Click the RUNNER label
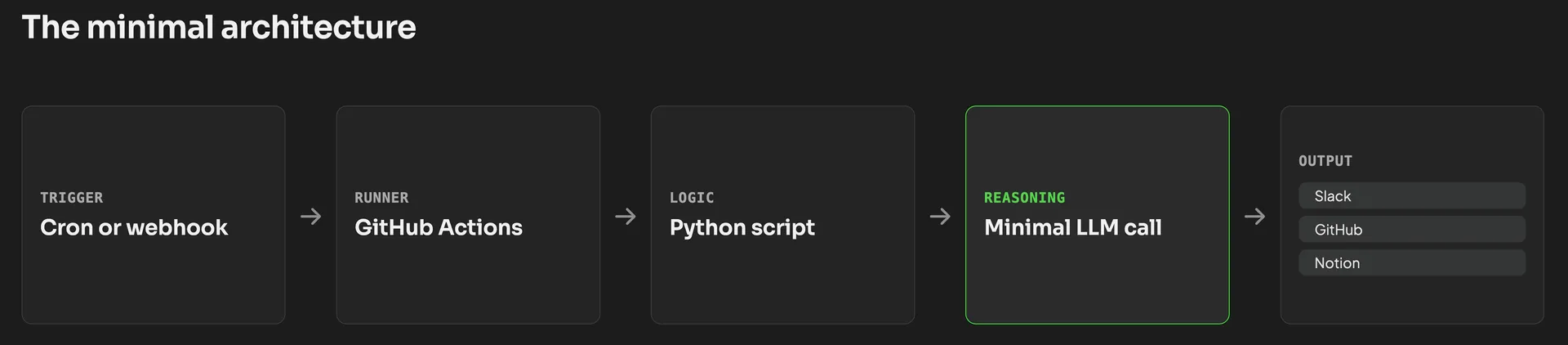 pyautogui.click(x=381, y=198)
